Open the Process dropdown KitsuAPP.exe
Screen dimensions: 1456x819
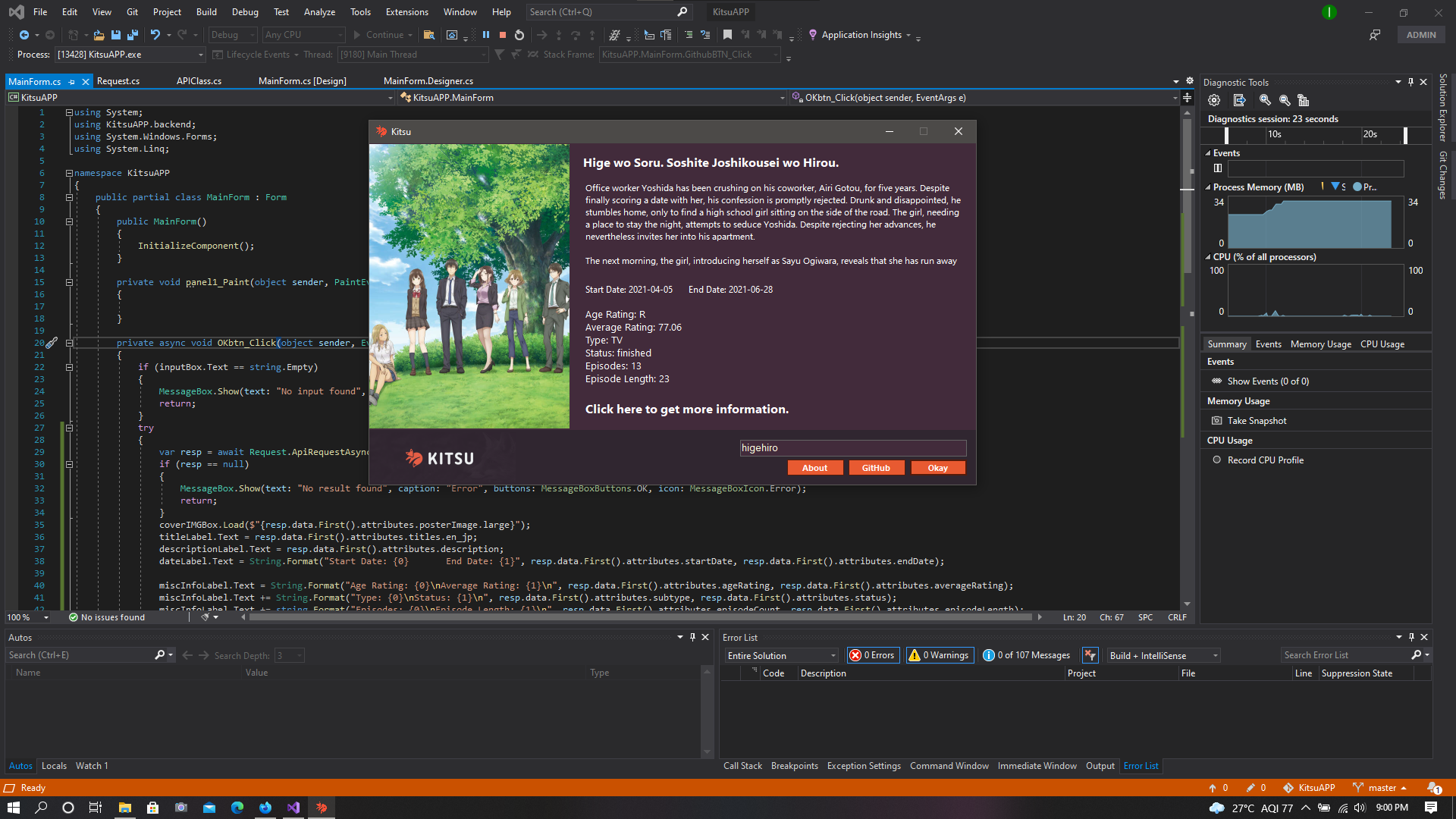pos(130,55)
